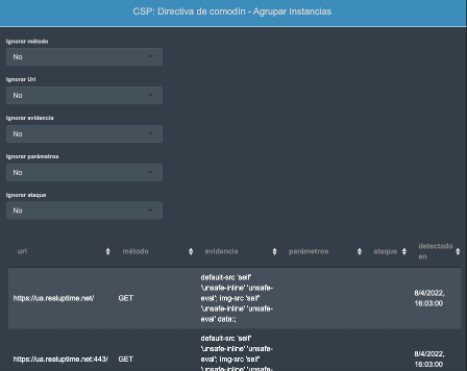The height and width of the screenshot is (371, 467).
Task: Sort table by método column arrows
Action: [191, 251]
